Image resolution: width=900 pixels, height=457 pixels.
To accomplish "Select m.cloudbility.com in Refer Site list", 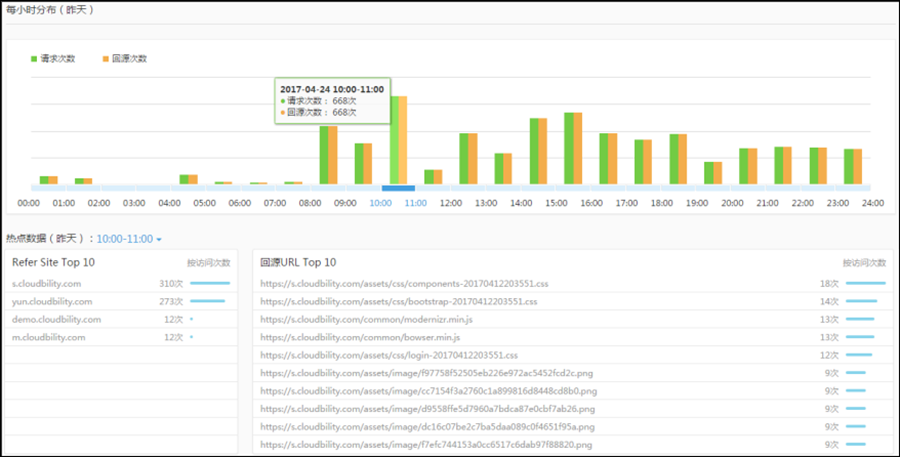I will [x=50, y=337].
